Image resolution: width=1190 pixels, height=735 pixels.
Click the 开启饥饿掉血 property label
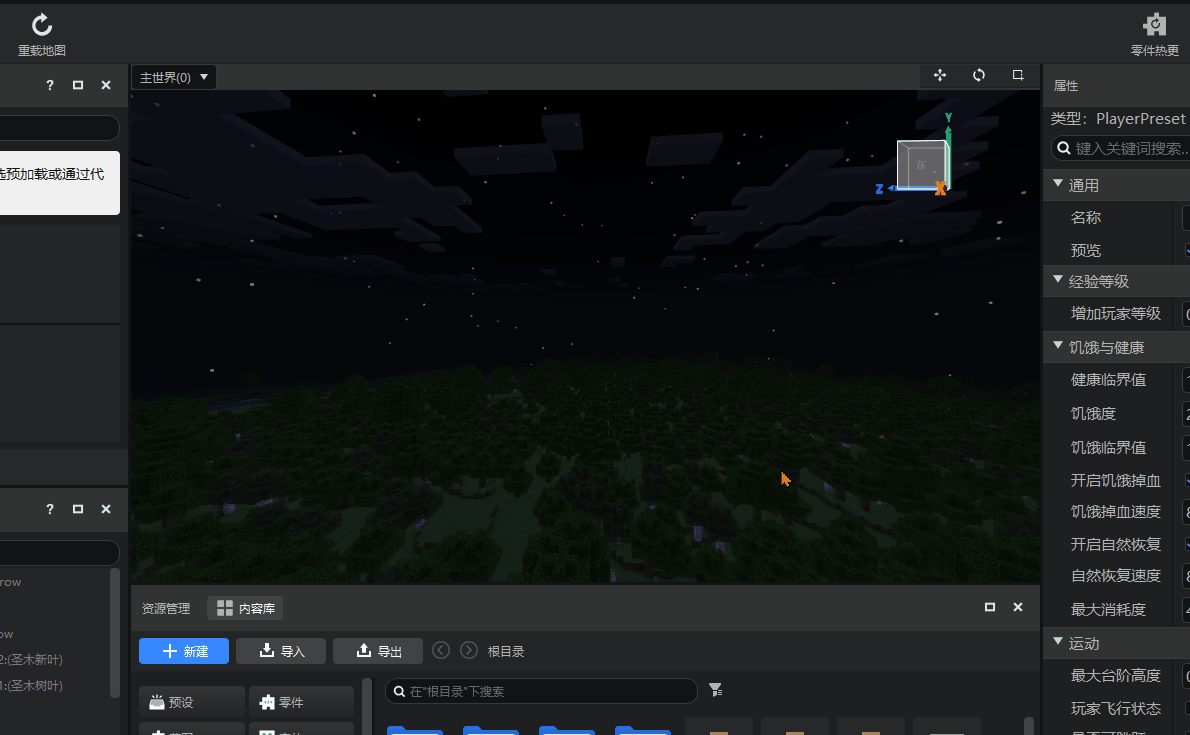tap(1116, 481)
